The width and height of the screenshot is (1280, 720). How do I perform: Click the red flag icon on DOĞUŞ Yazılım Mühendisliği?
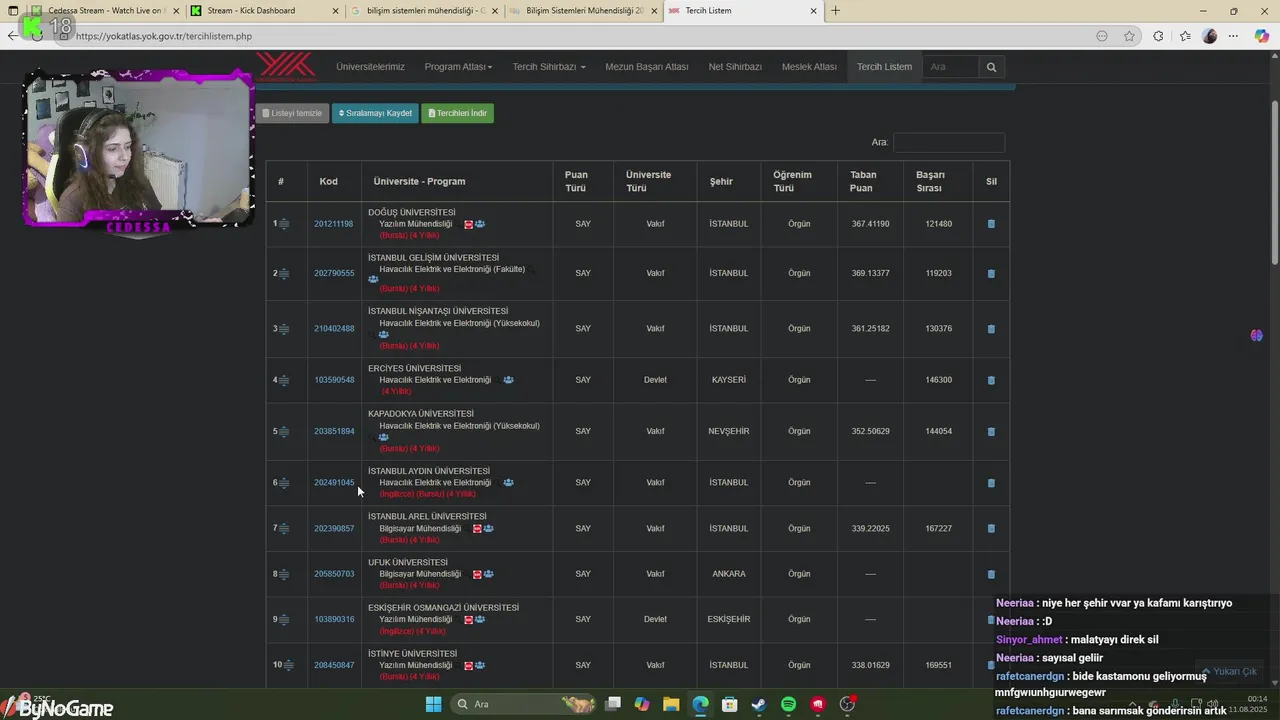[x=469, y=224]
